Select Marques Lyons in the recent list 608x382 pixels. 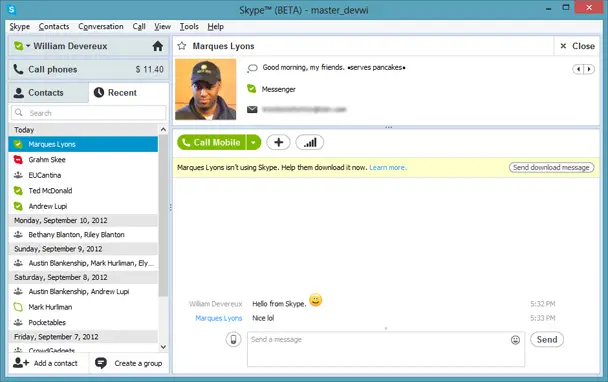83,144
